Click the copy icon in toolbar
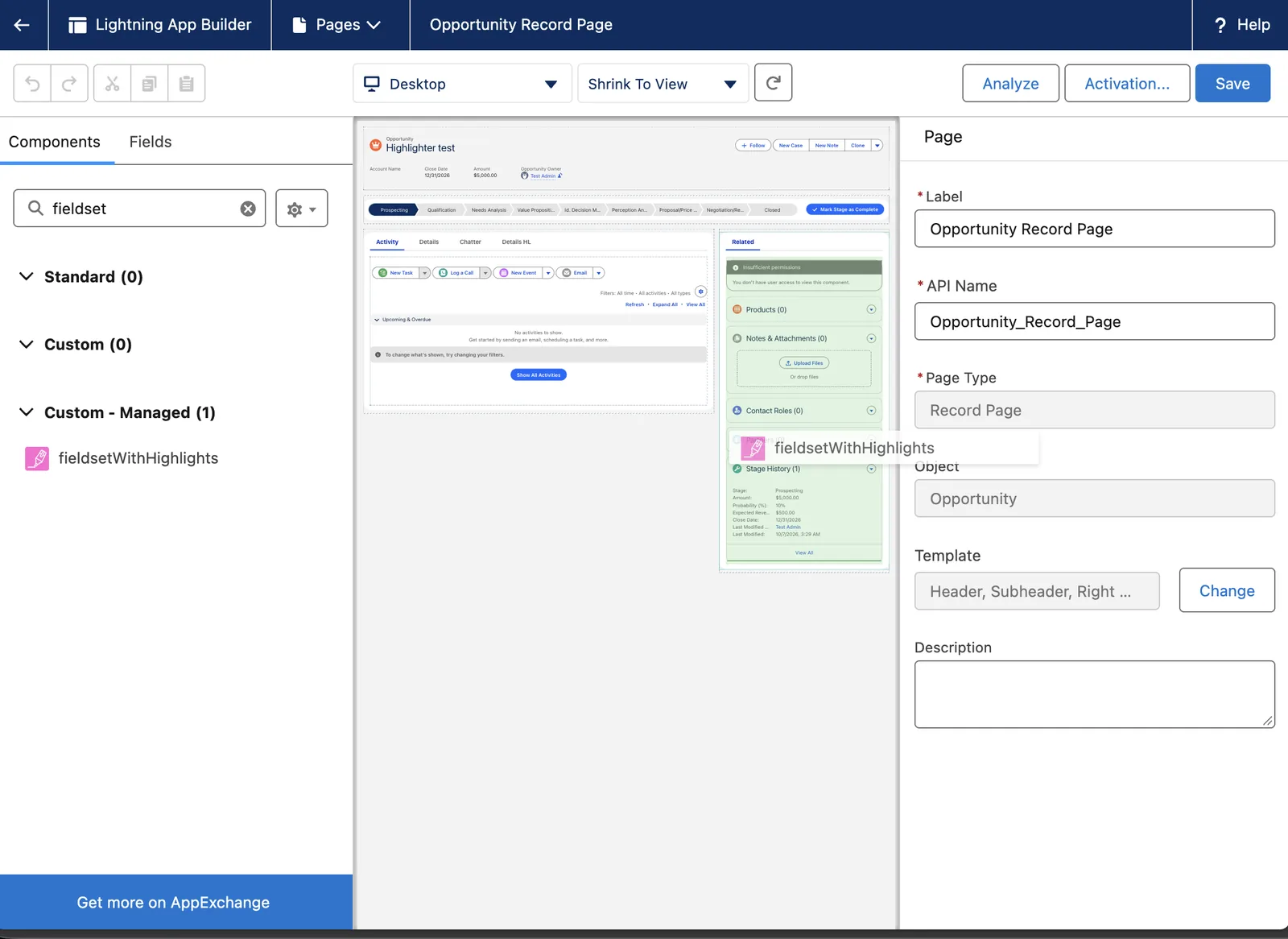The width and height of the screenshot is (1288, 939). pos(149,83)
